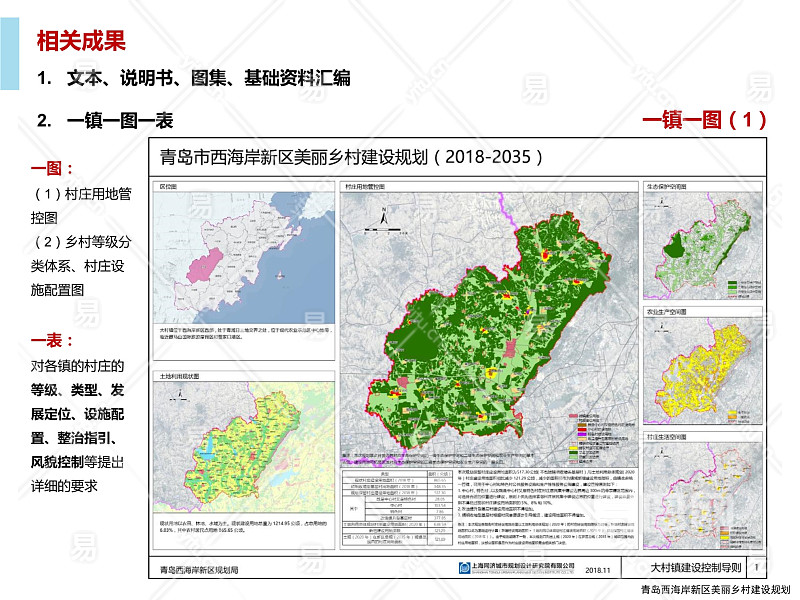Click the red label 一镇一图（1）
The image size is (800, 600).
(x=704, y=120)
